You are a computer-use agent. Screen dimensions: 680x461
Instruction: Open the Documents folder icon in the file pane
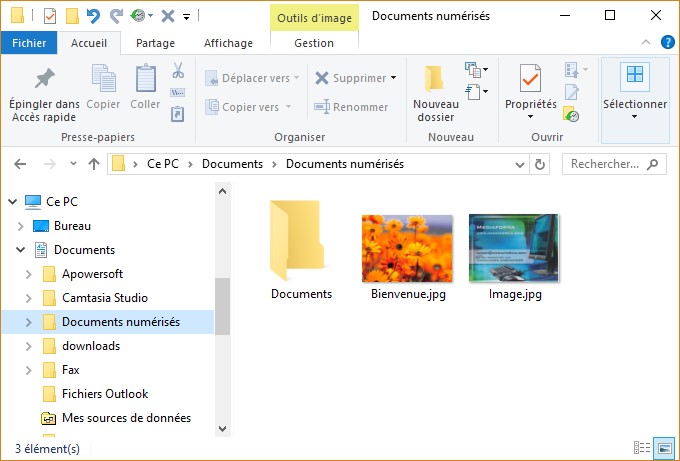(300, 240)
